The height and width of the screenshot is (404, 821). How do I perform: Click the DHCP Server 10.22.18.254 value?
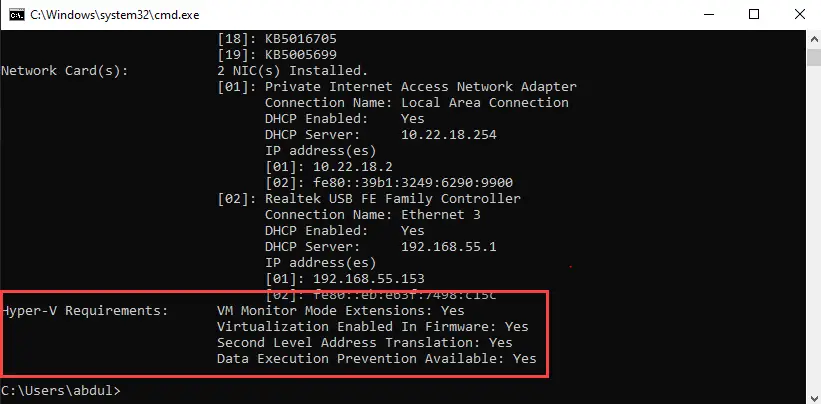tap(449, 134)
